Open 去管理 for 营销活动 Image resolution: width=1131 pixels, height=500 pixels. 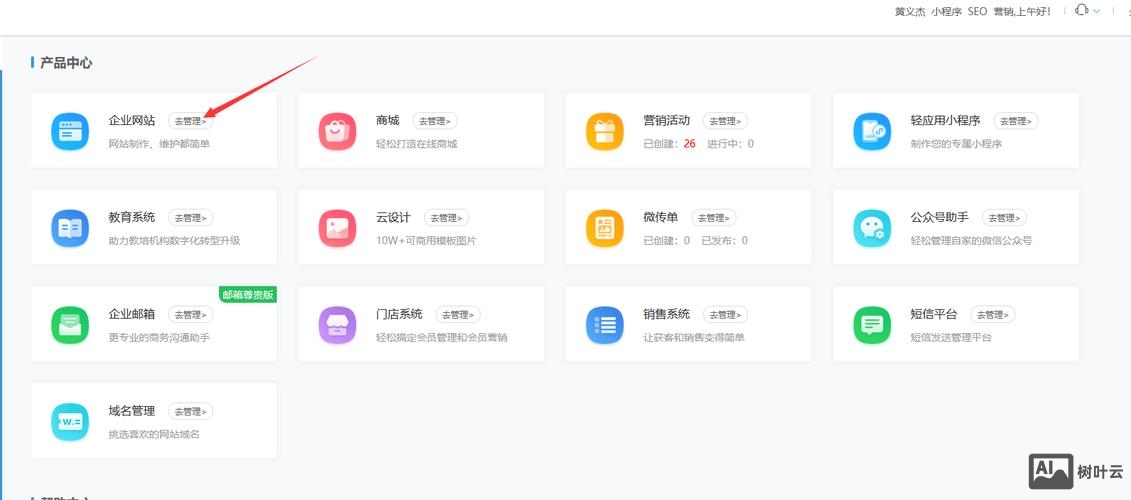726,121
